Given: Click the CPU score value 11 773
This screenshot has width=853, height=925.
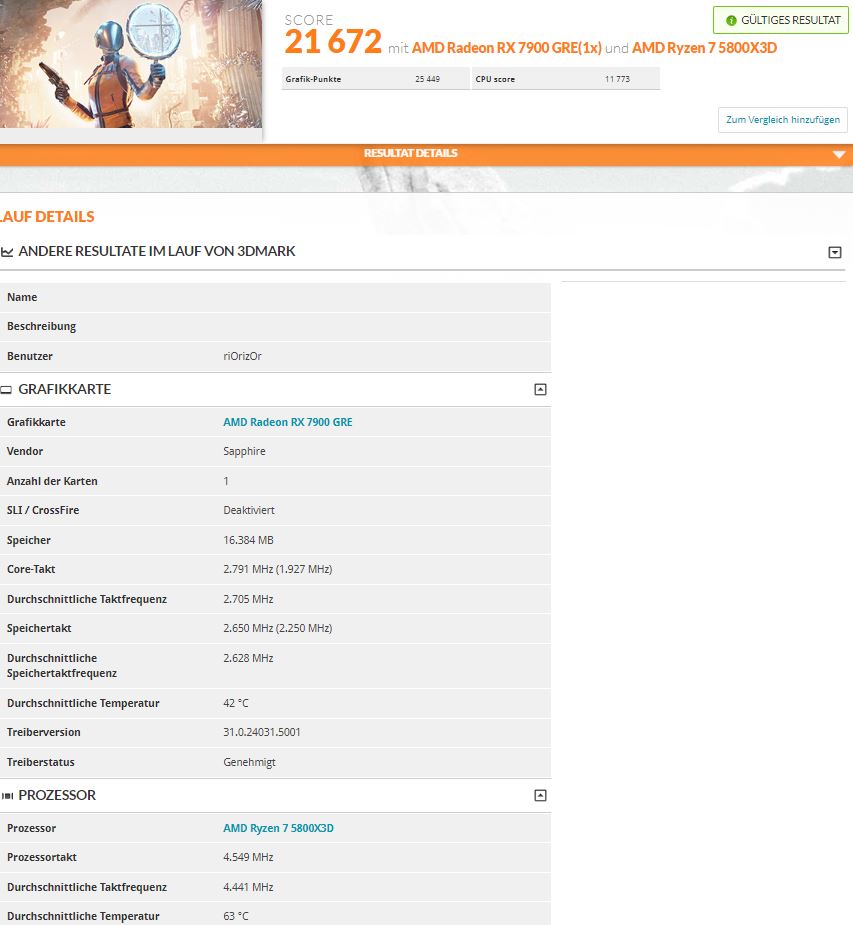Looking at the screenshot, I should [617, 79].
